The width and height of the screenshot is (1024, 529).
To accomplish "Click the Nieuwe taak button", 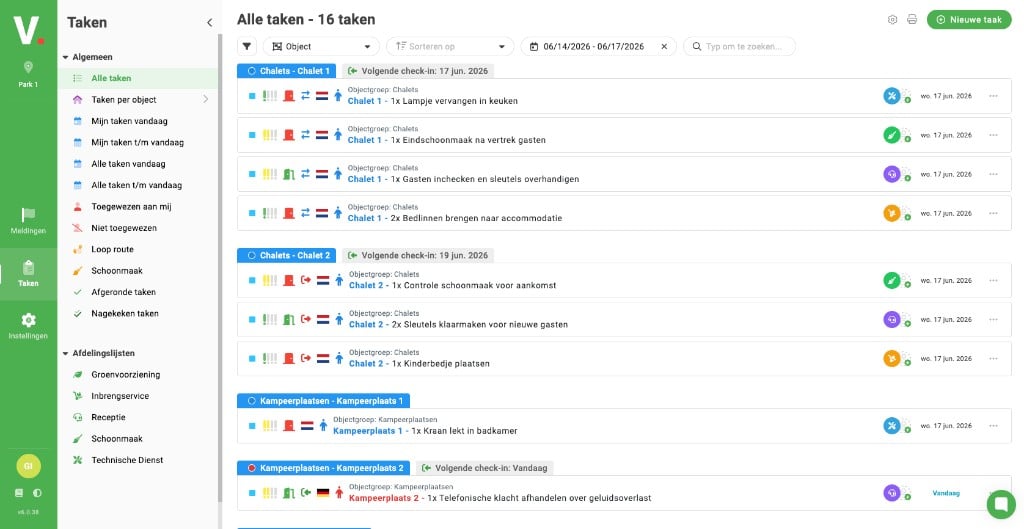I will pyautogui.click(x=969, y=20).
